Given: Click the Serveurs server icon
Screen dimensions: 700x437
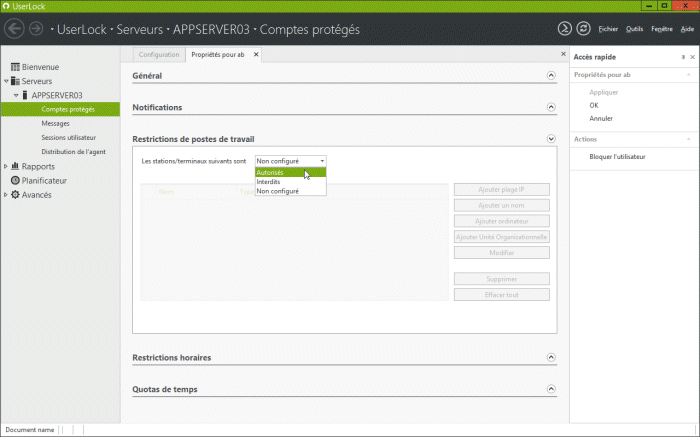Looking at the screenshot, I should [15, 81].
